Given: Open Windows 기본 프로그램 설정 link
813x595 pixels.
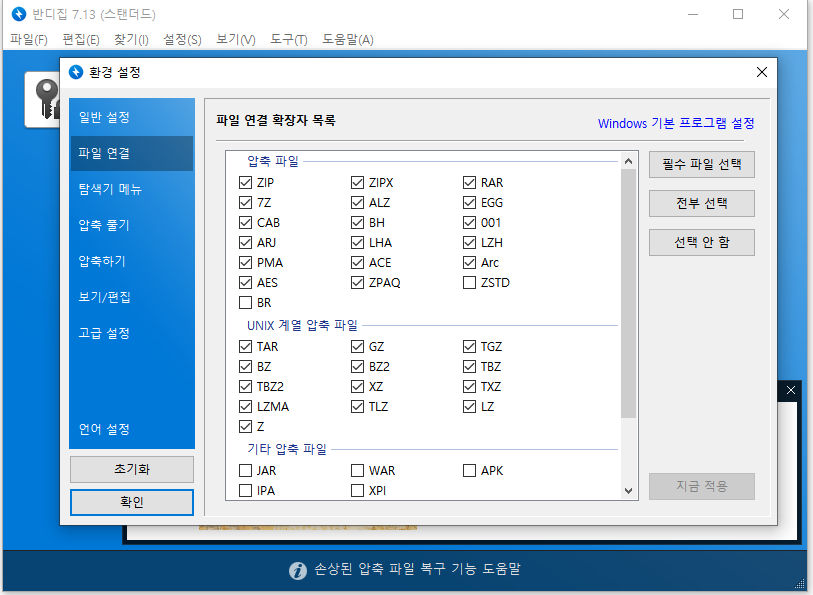Looking at the screenshot, I should [x=676, y=123].
